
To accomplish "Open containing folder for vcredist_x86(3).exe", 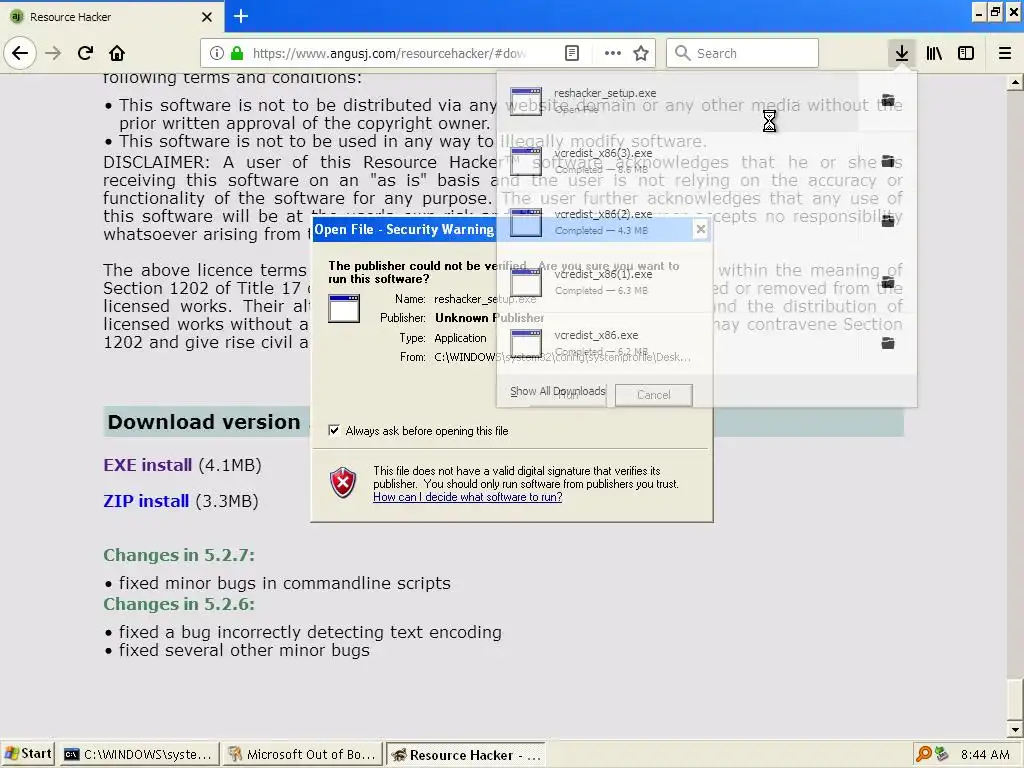I will [x=888, y=161].
